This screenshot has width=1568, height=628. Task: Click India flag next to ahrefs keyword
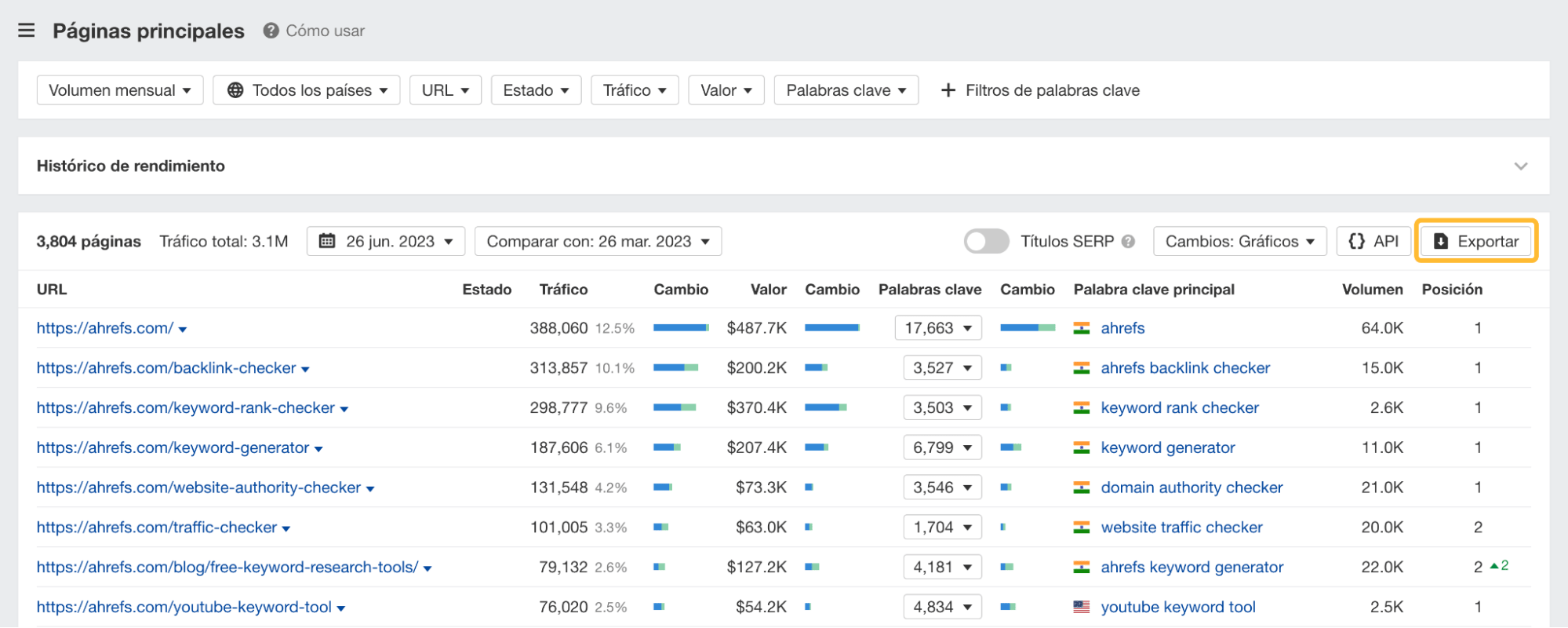pos(1082,328)
